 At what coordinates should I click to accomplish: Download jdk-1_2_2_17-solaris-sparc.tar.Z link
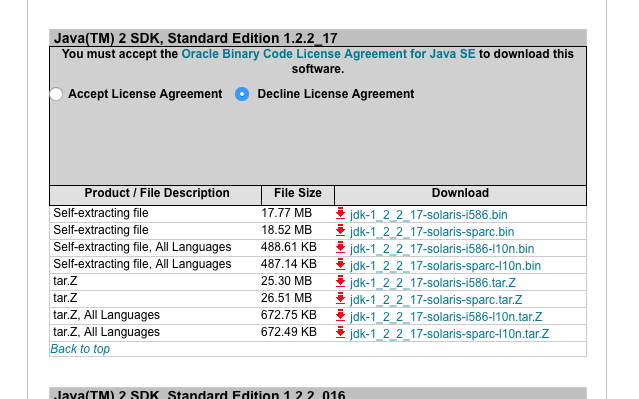[436, 300]
